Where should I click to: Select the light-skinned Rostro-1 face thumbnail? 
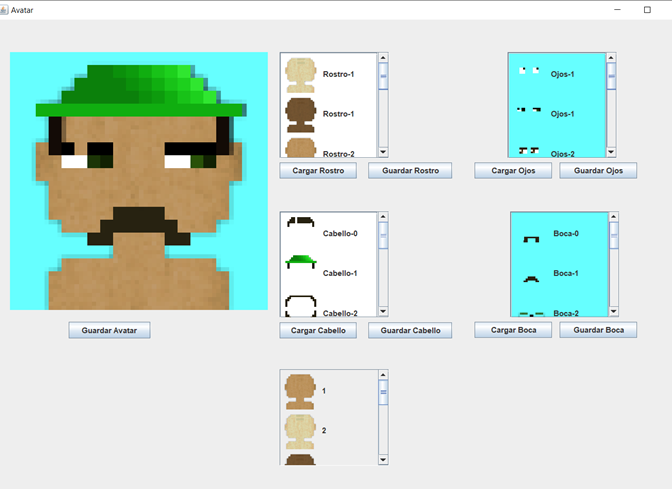(301, 75)
